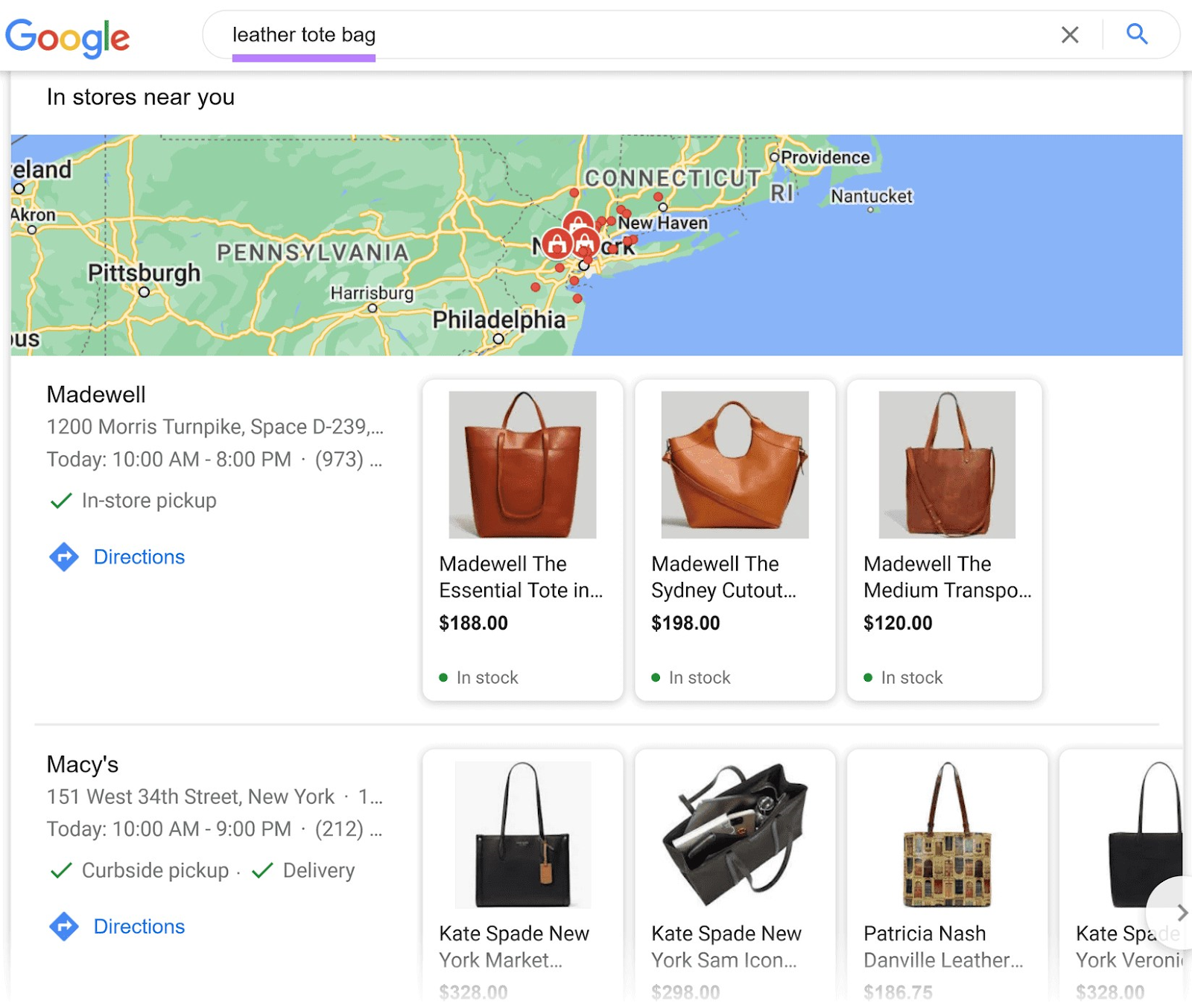Click the $120.00 price

tap(898, 624)
